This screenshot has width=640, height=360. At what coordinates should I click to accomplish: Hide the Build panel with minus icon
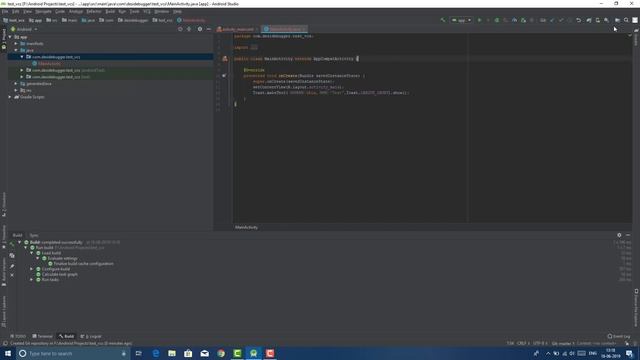[x=628, y=235]
